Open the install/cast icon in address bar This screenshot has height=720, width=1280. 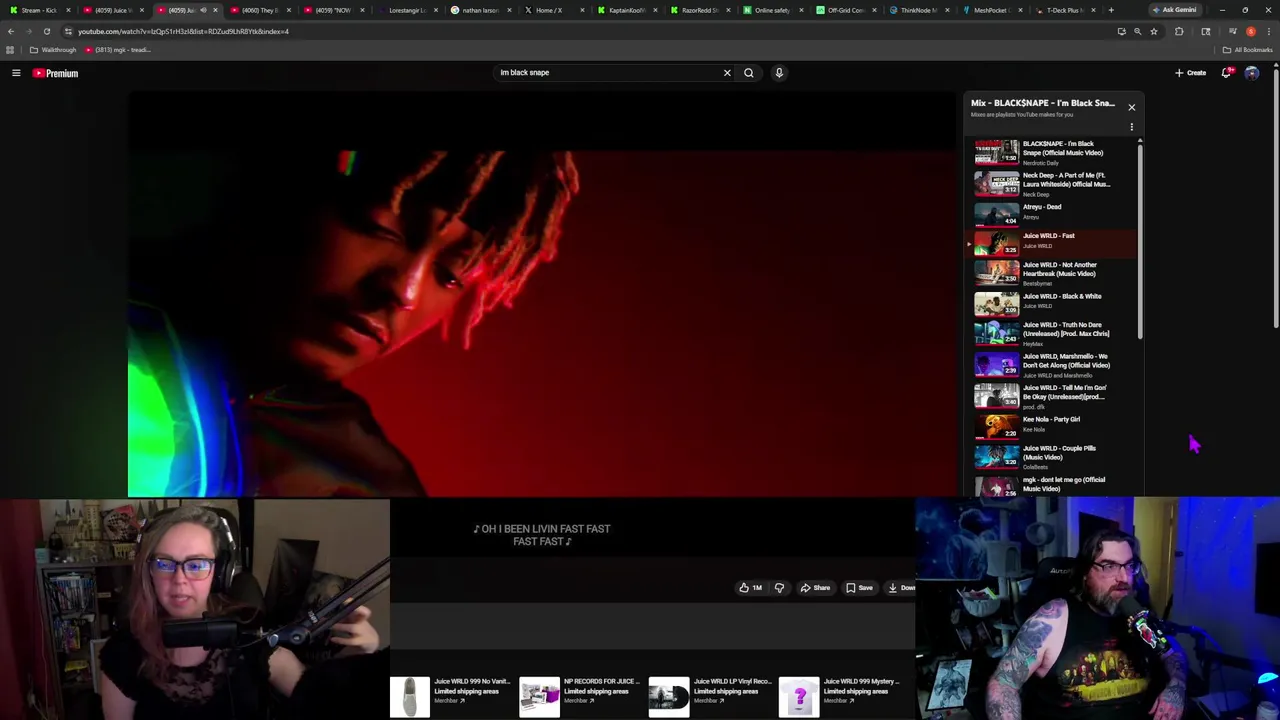click(1121, 31)
